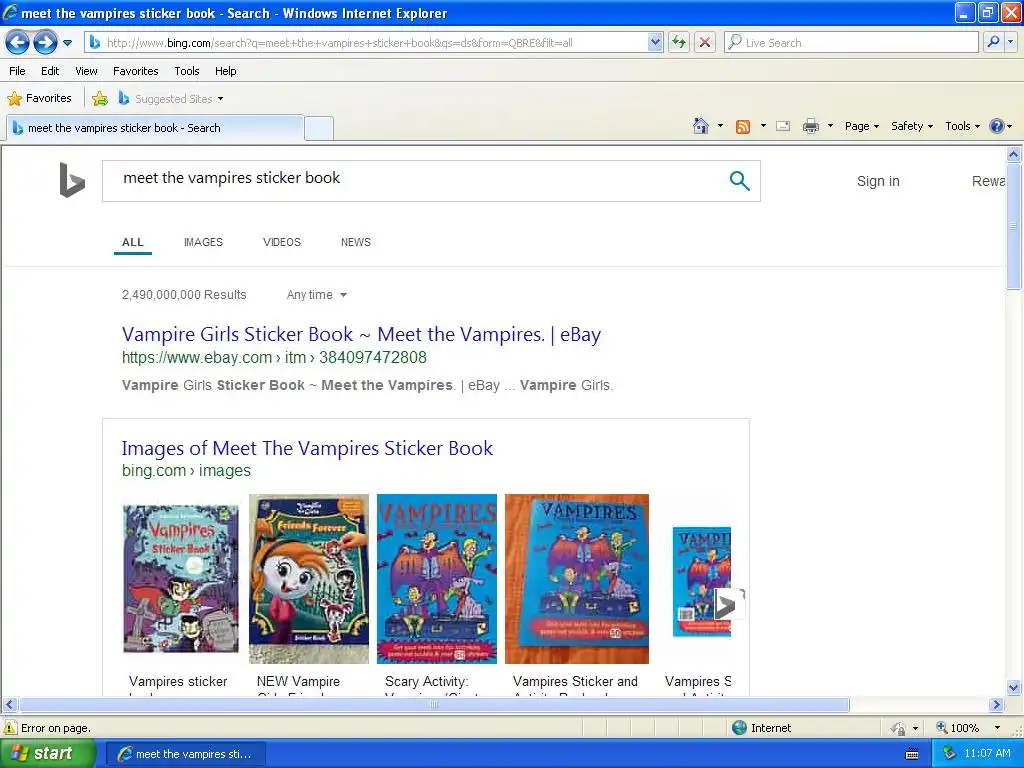
Task: Stop loading with the red X icon
Action: tap(705, 43)
